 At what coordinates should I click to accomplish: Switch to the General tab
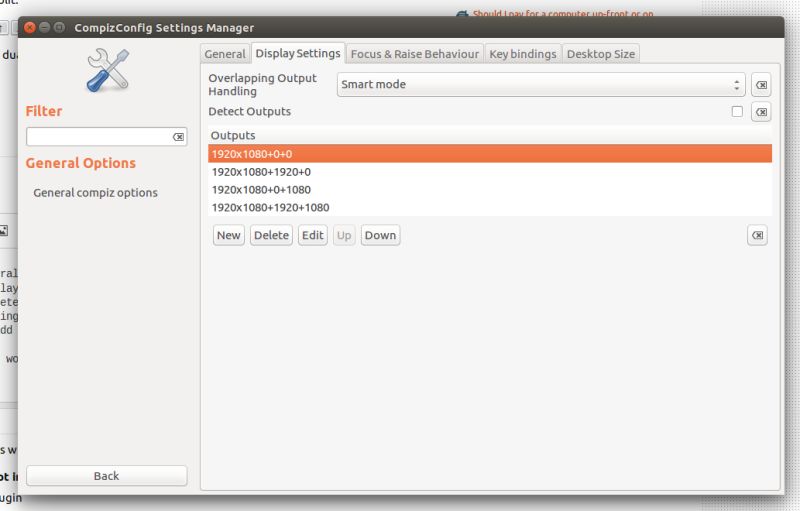click(x=225, y=54)
